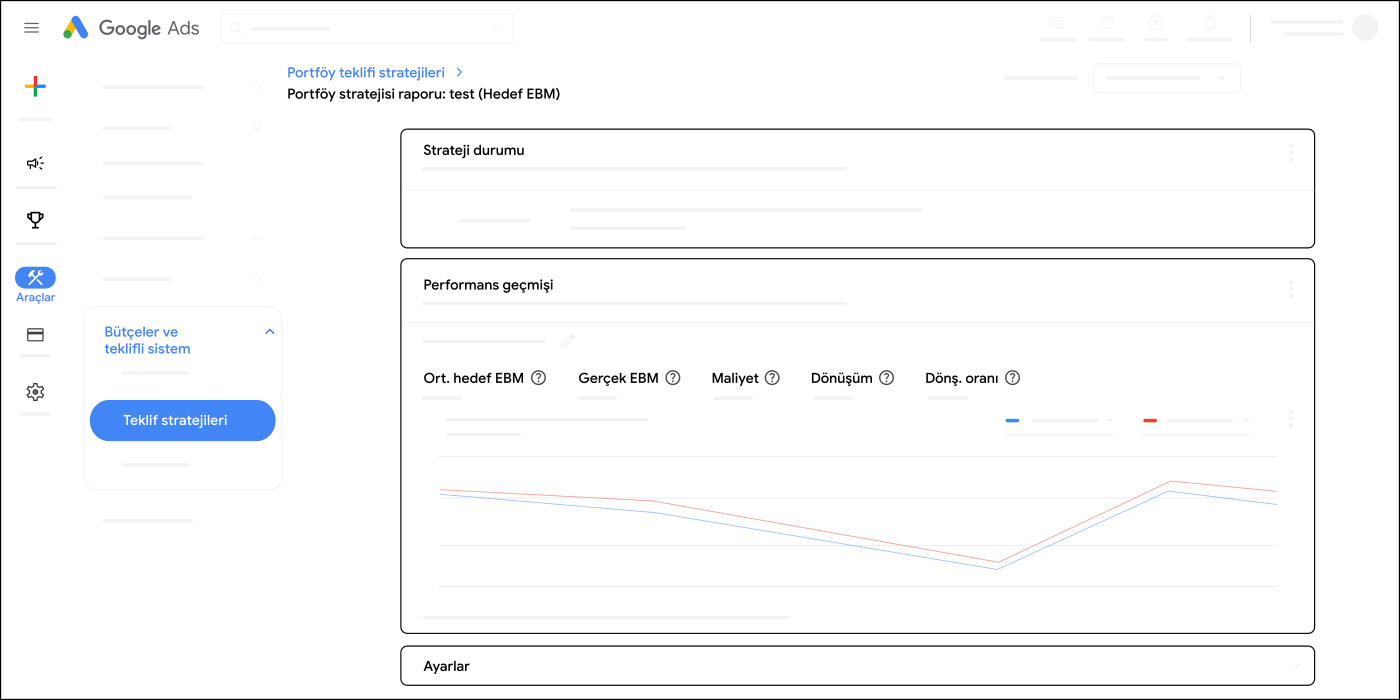The height and width of the screenshot is (700, 1400).
Task: Click the Teklif stratejileri button
Action: click(182, 420)
